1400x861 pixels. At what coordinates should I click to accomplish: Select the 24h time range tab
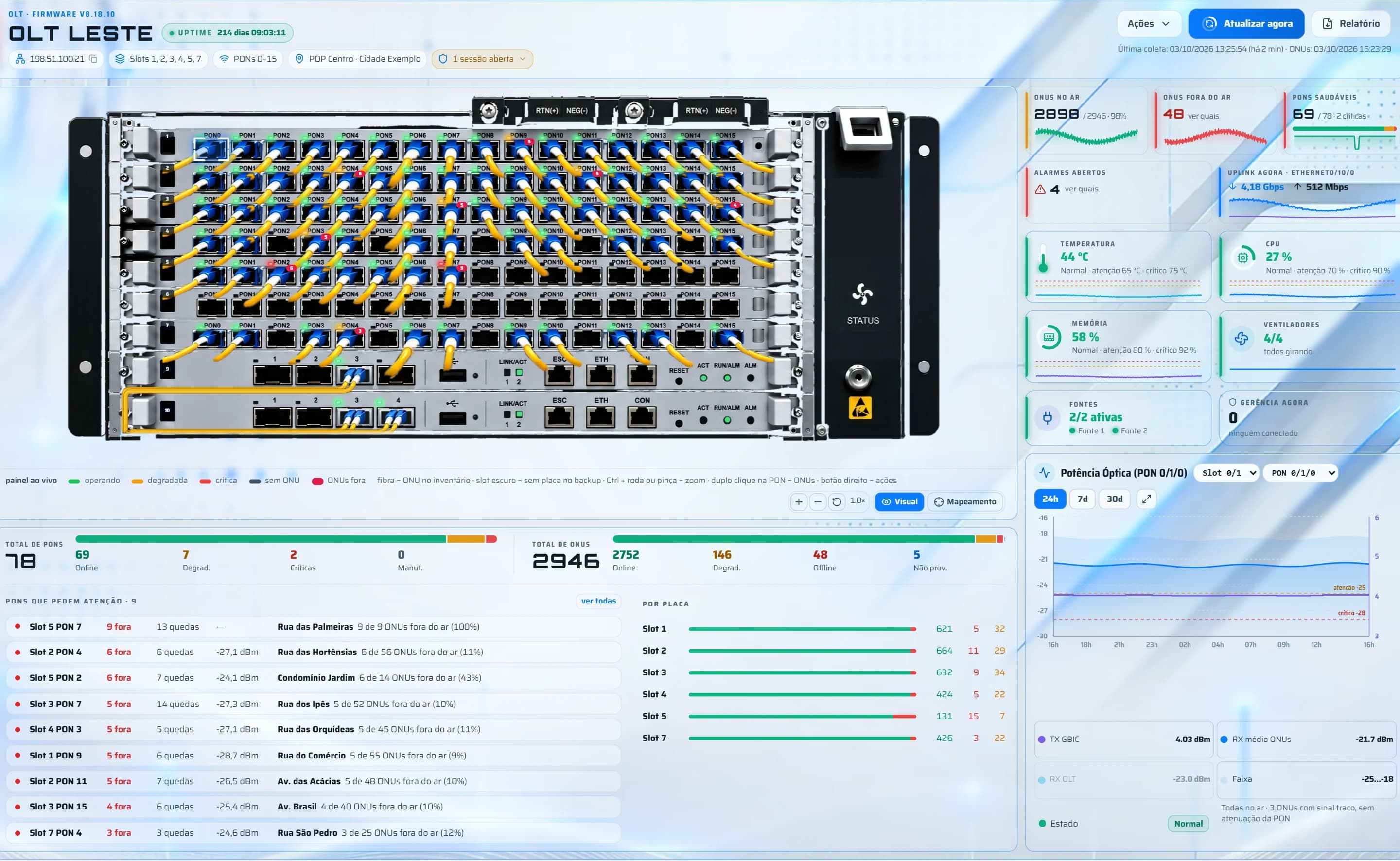pyautogui.click(x=1050, y=499)
